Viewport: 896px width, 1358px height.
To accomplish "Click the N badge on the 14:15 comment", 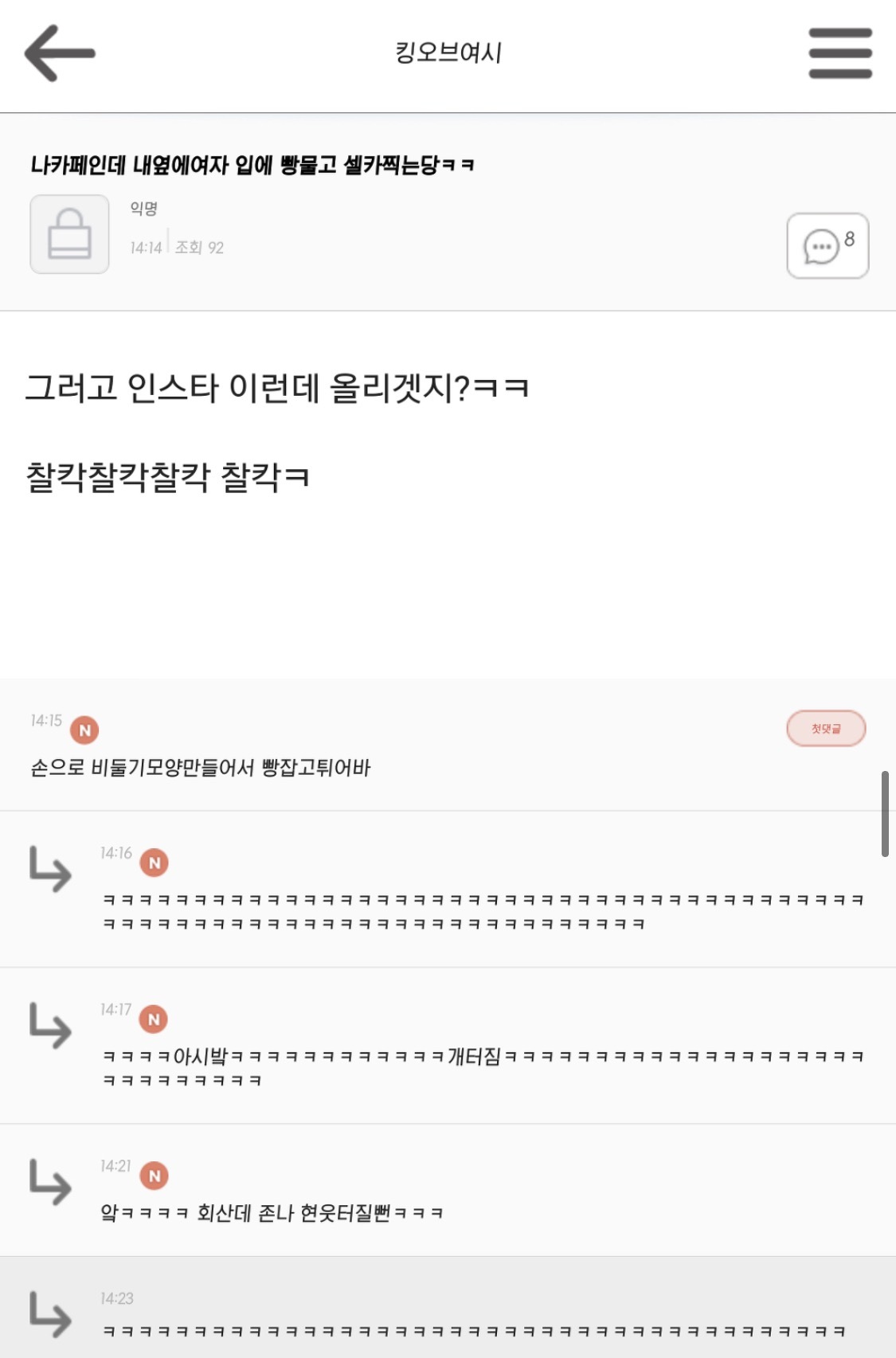I will (85, 730).
